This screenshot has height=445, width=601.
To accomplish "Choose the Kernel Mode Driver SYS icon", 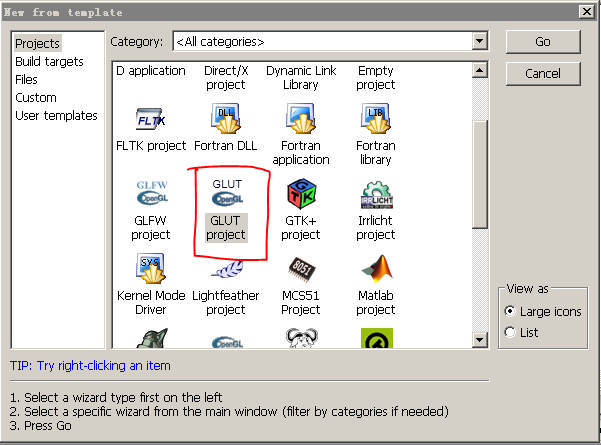I will 151,268.
